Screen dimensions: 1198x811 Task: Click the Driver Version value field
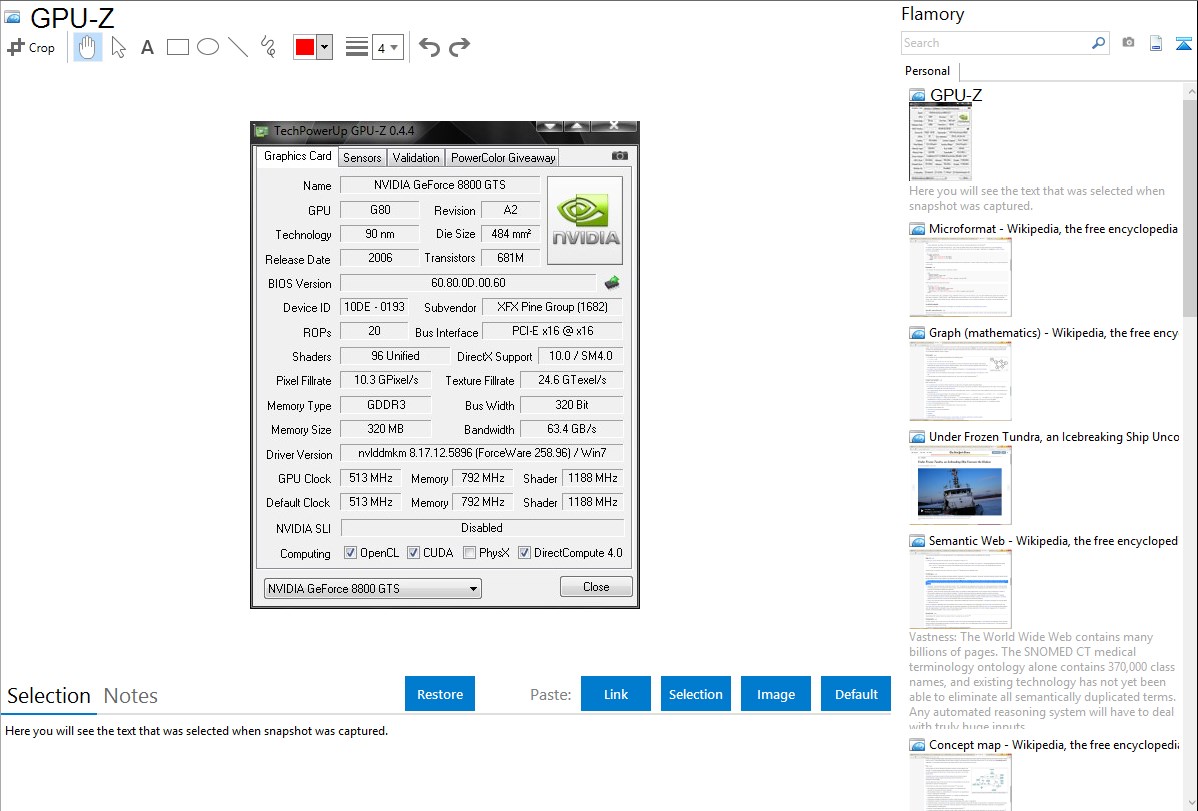[x=481, y=453]
